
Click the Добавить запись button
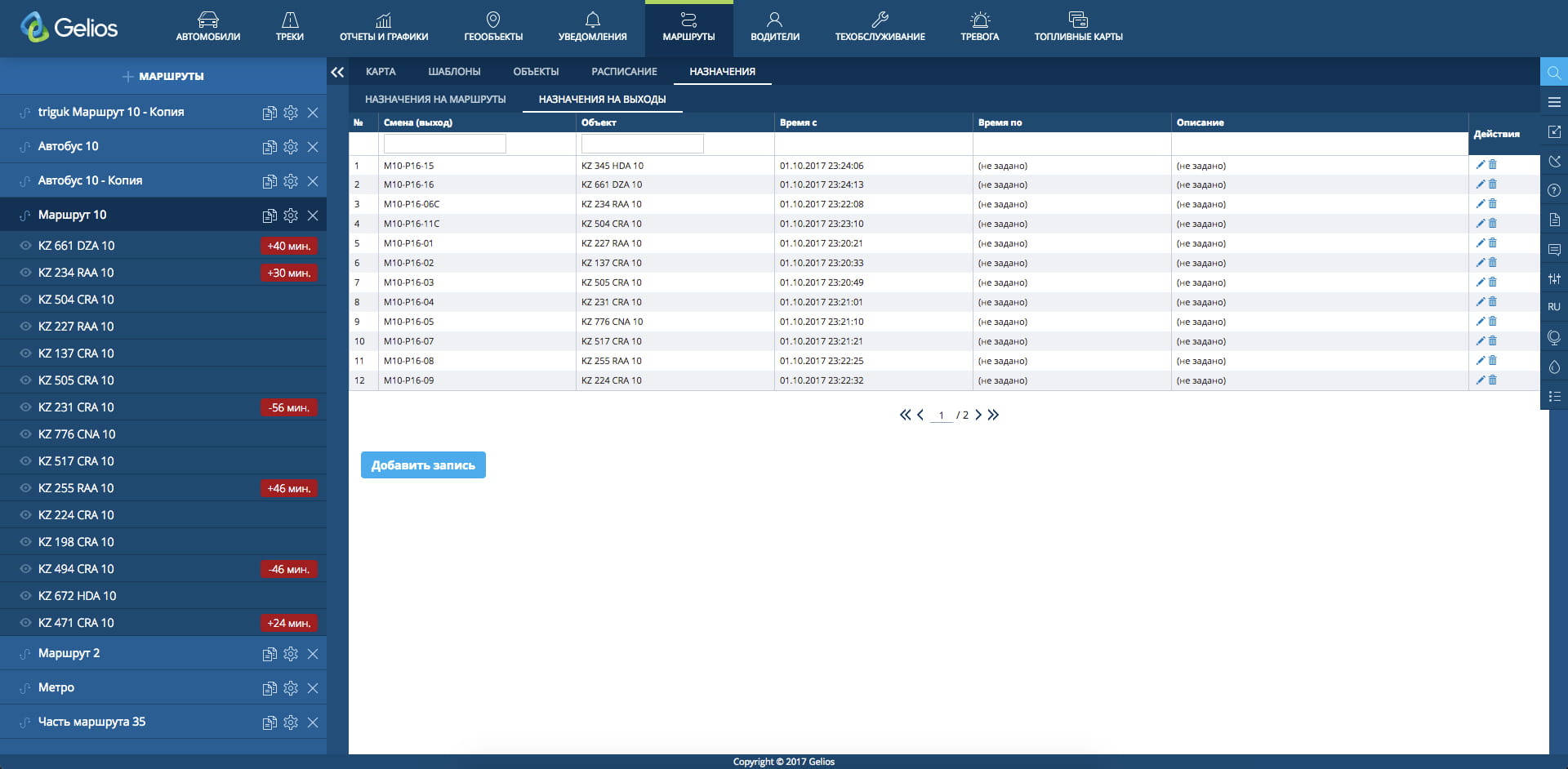click(x=423, y=465)
